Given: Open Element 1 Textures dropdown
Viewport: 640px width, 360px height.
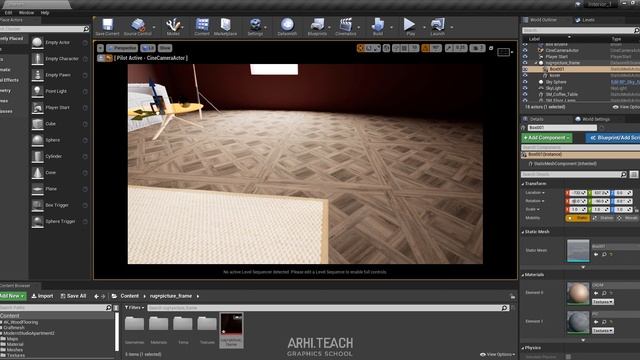Looking at the screenshot, I should pyautogui.click(x=603, y=331).
